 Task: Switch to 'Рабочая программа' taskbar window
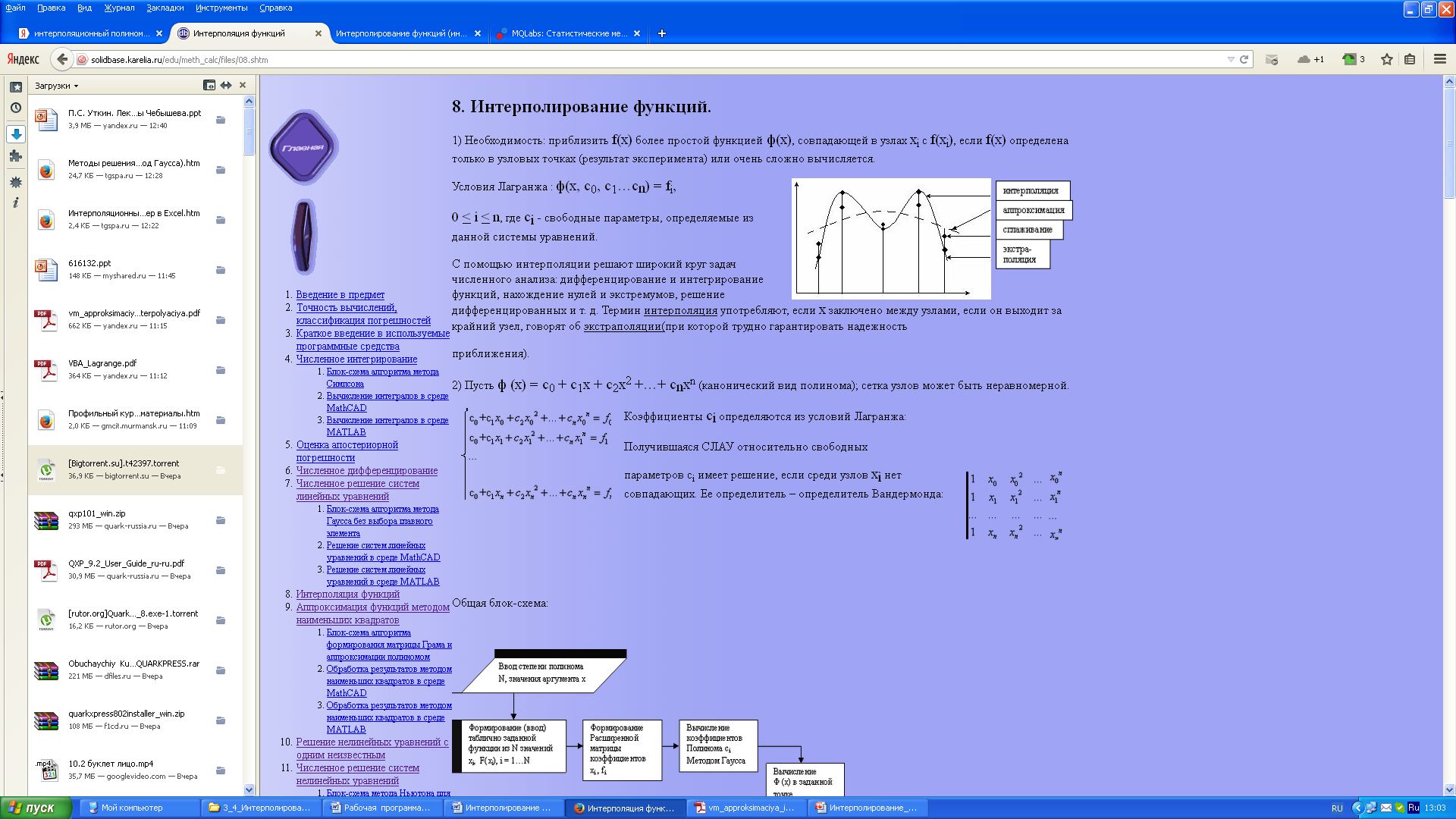(x=383, y=808)
